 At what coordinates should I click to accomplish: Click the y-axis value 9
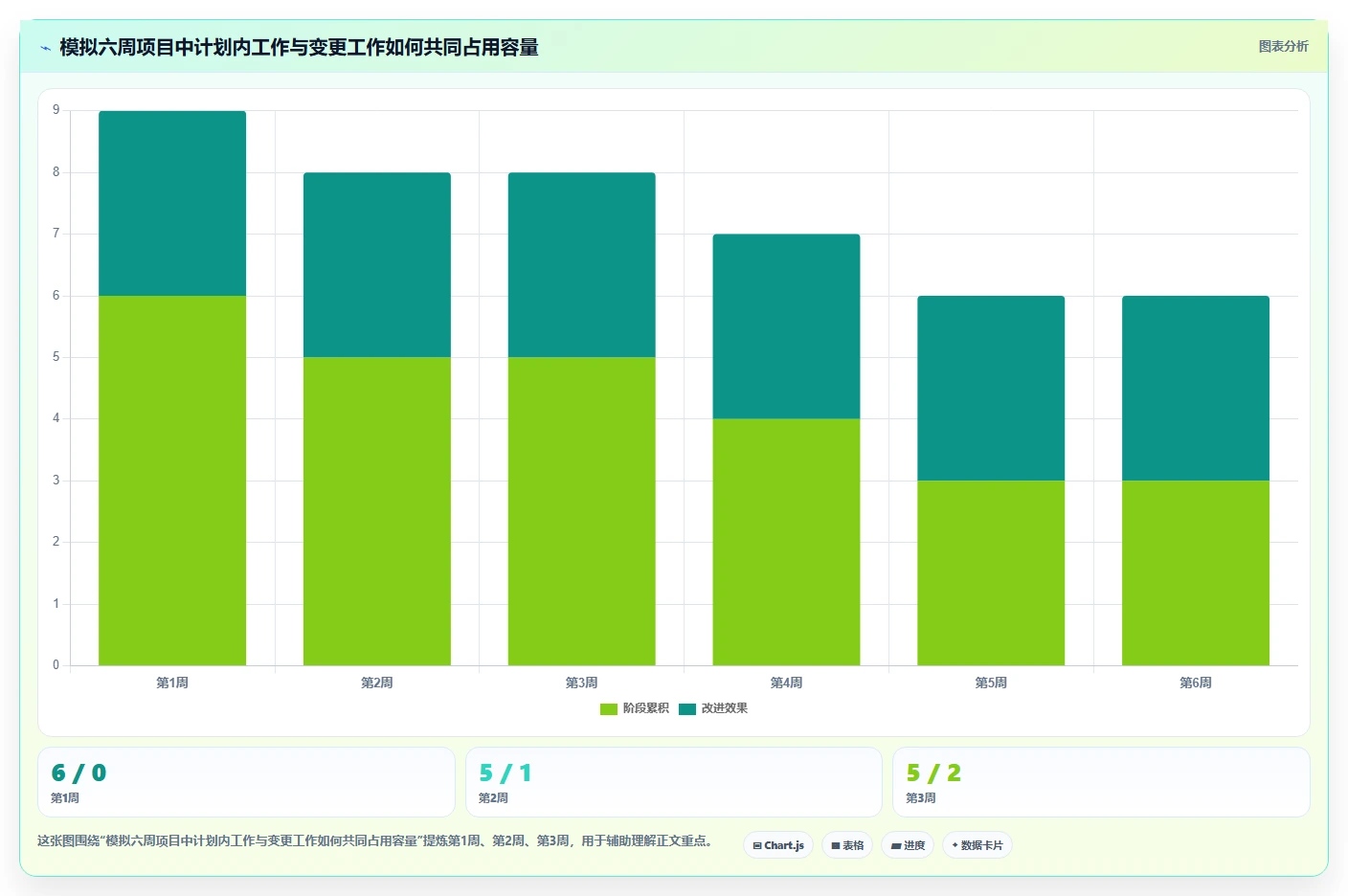56,110
